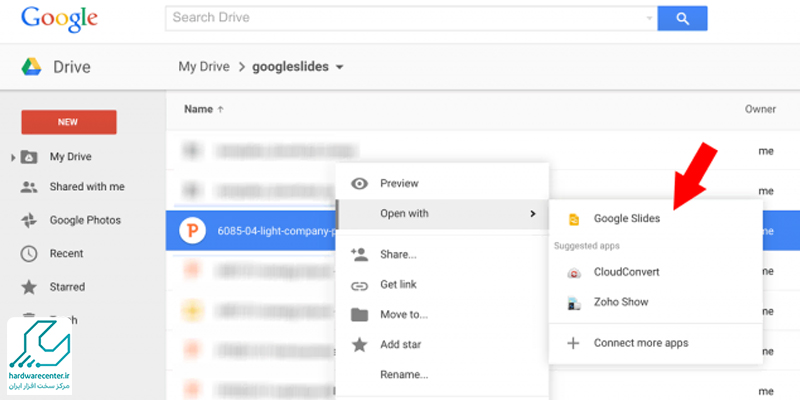
Task: Click the Starred star icon in sidebar
Action: coord(29,287)
